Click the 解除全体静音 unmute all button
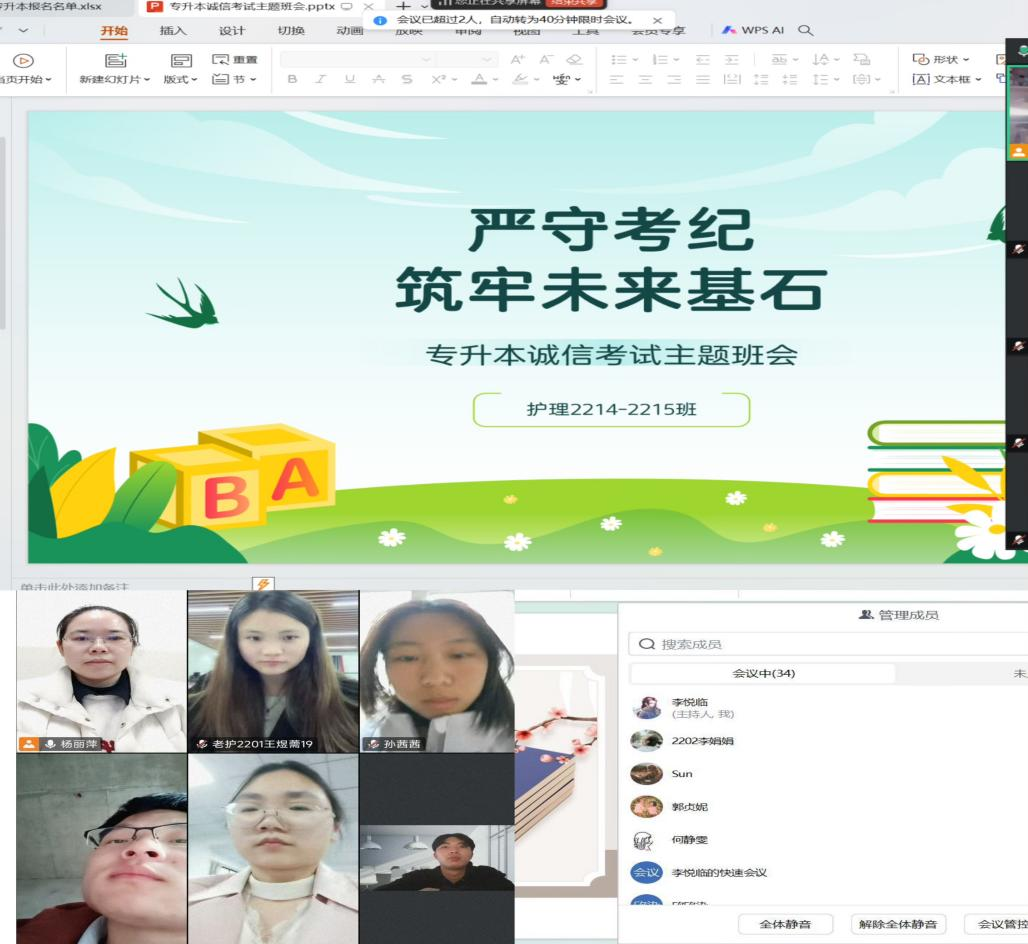1028x944 pixels. pos(899,924)
